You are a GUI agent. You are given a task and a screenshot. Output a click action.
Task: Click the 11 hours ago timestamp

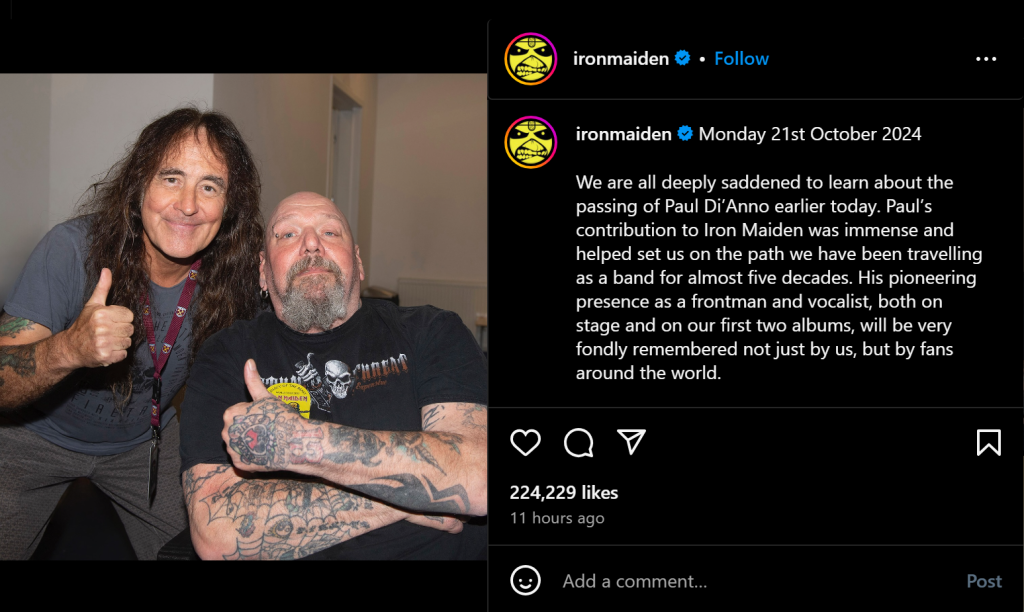[557, 518]
